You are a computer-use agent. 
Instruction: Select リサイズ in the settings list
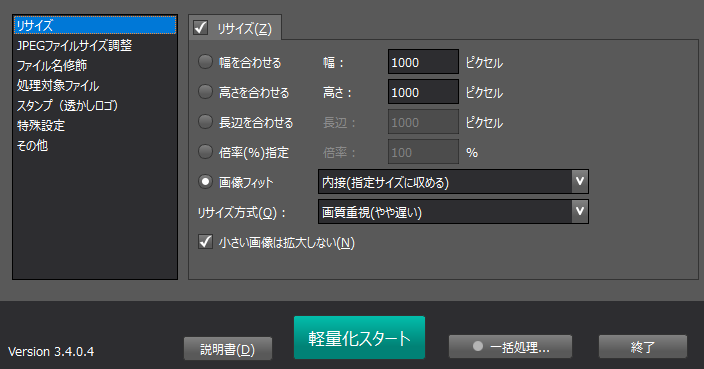[x=95, y=26]
